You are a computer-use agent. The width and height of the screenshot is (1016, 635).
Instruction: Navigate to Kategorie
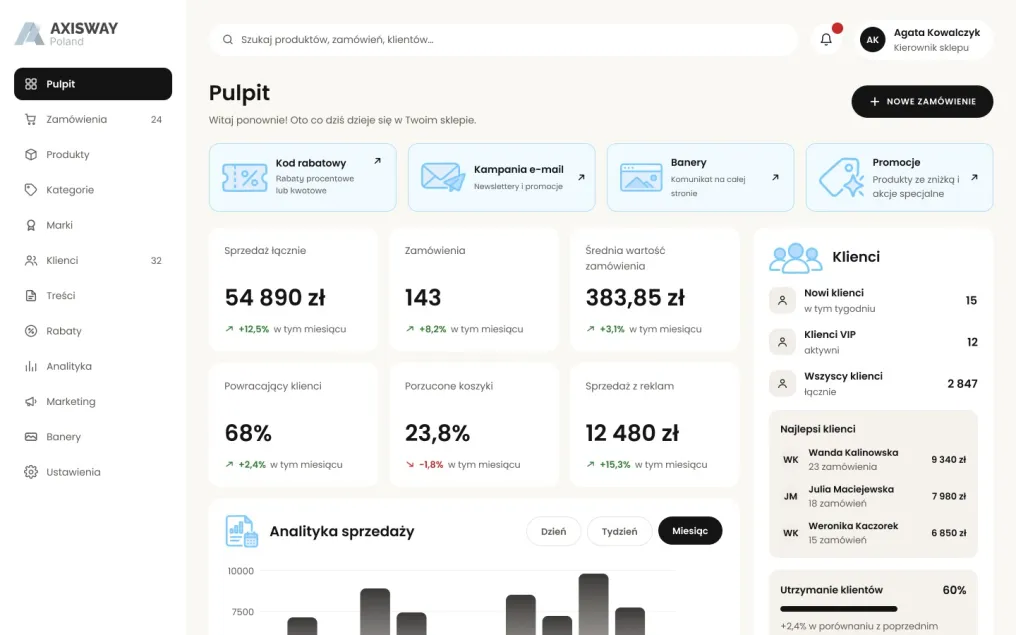point(93,190)
